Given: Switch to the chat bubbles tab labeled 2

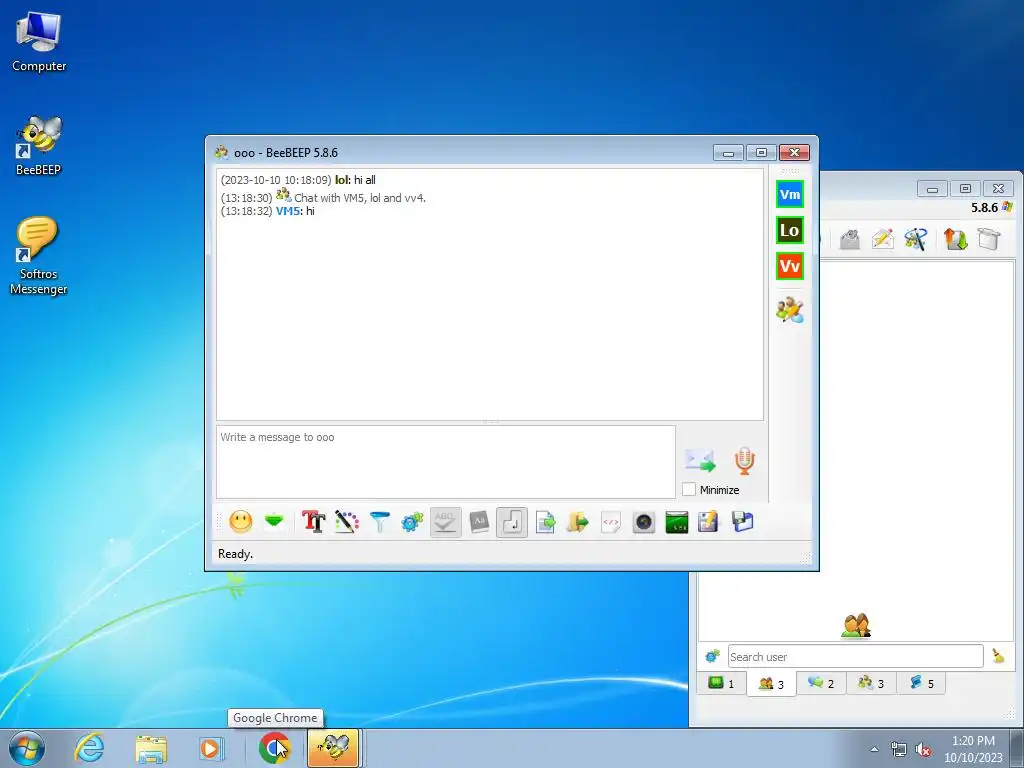Looking at the screenshot, I should pos(822,683).
